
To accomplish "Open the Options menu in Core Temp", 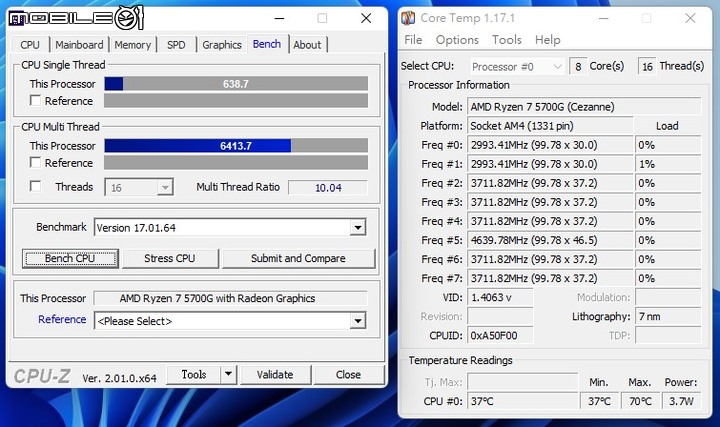I will (457, 40).
